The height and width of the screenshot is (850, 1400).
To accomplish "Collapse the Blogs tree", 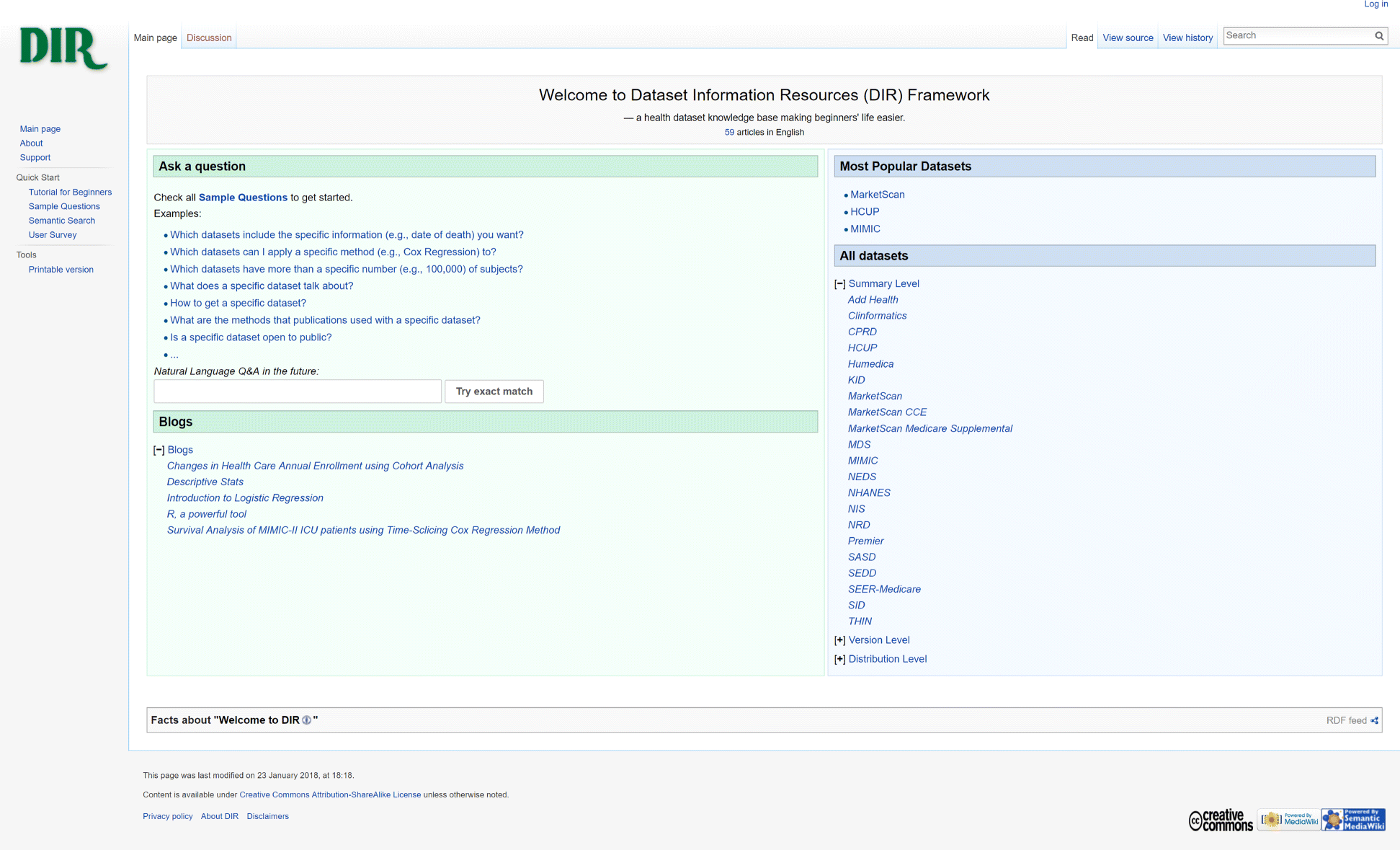I will (159, 450).
